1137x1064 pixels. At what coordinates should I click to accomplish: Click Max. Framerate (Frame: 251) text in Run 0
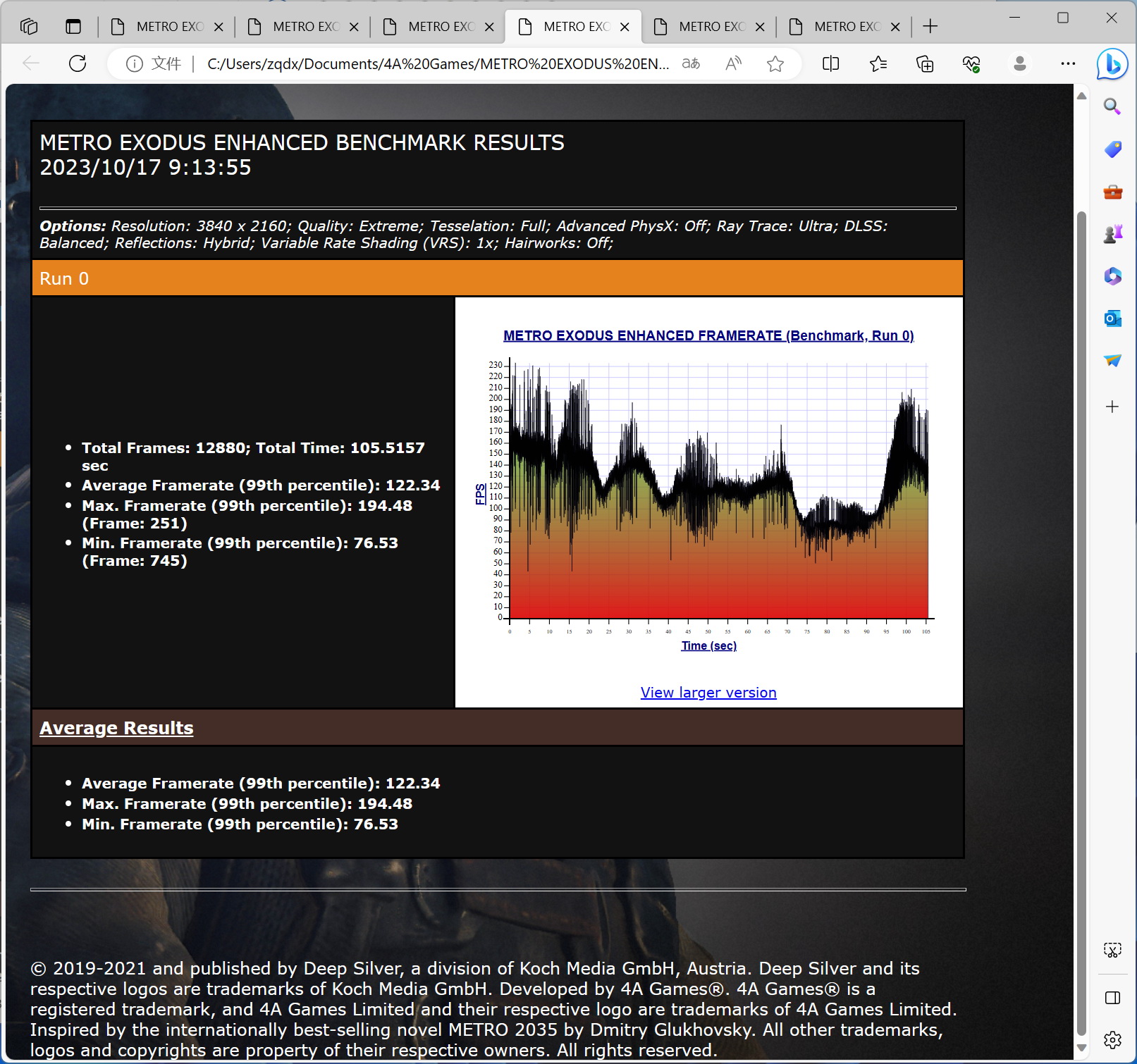[x=247, y=514]
